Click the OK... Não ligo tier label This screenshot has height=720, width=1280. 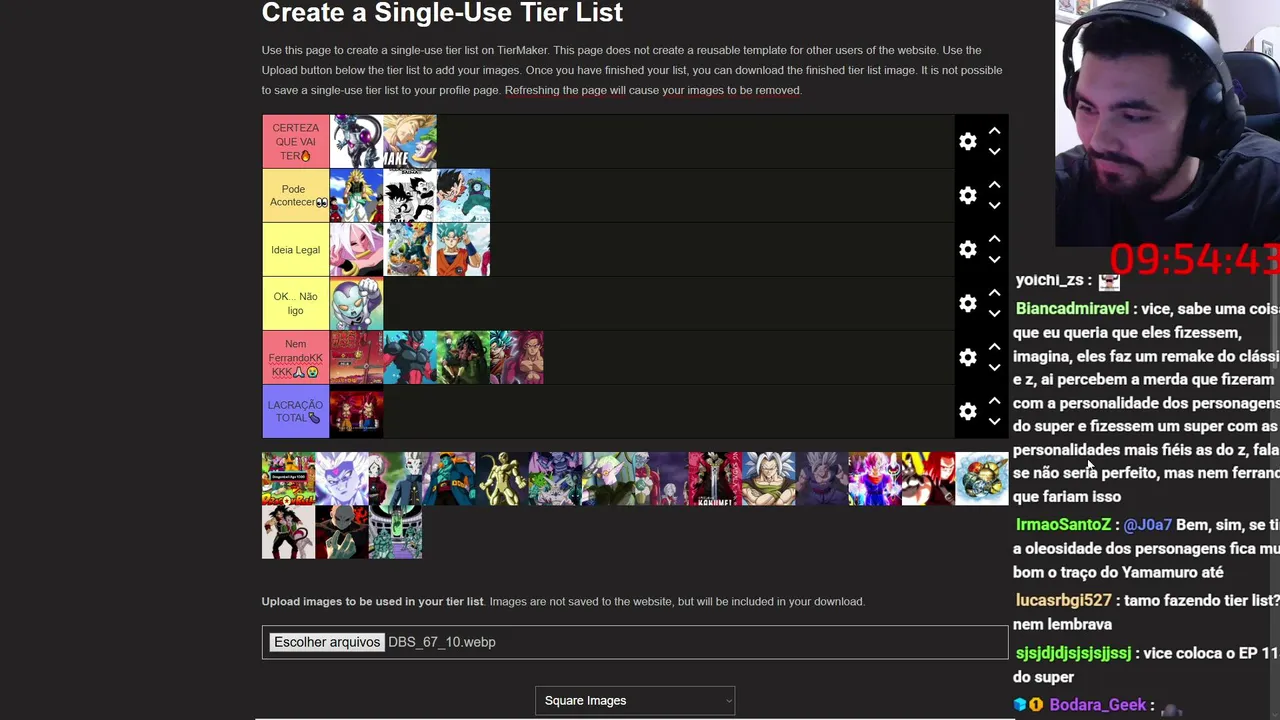click(x=295, y=304)
